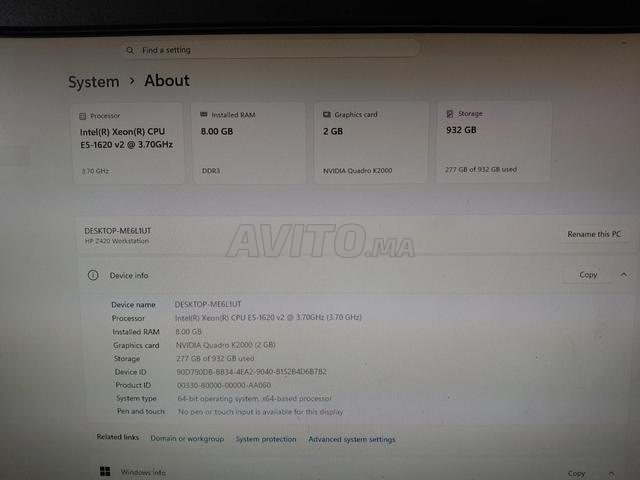Open Advanced system settings link
Screen dimensions: 640x480
coord(352,440)
